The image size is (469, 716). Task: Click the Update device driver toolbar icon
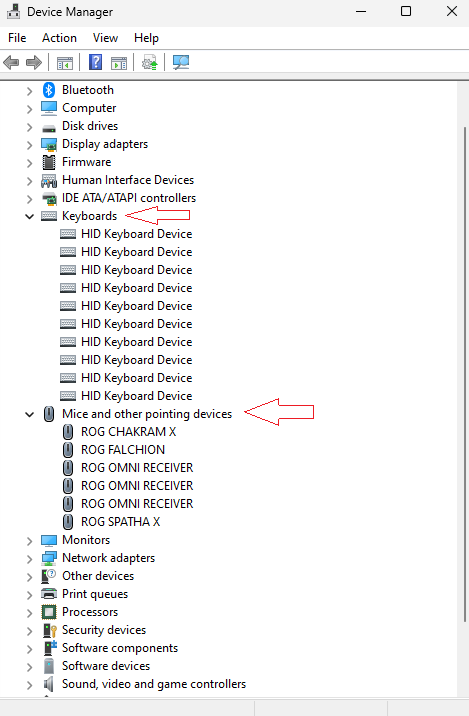tap(149, 63)
